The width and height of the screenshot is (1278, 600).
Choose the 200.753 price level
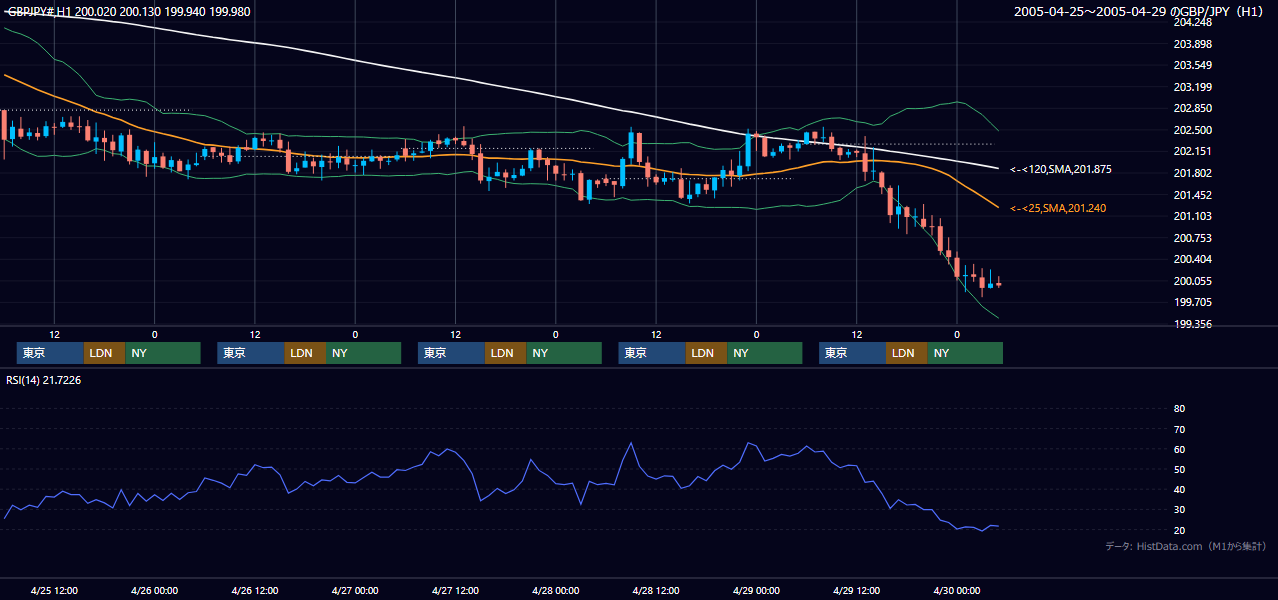point(1192,238)
